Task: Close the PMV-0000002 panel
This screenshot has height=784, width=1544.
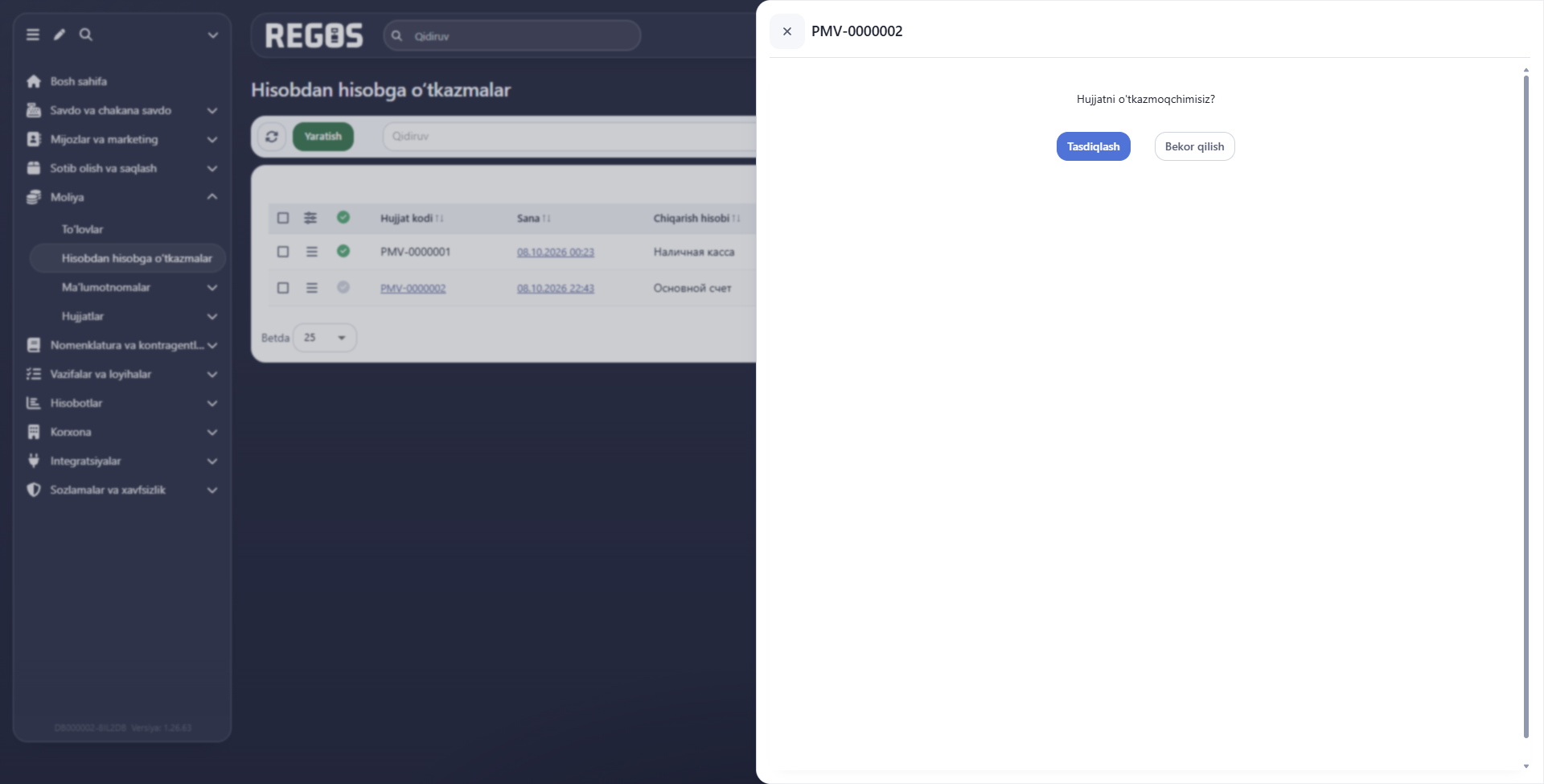Action: (787, 31)
